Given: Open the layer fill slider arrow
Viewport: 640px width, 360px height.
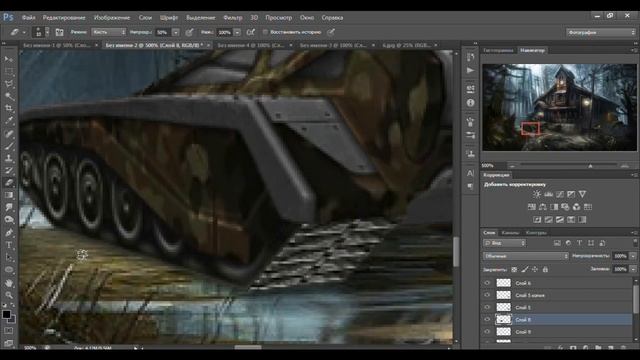Looking at the screenshot, I should (x=633, y=269).
